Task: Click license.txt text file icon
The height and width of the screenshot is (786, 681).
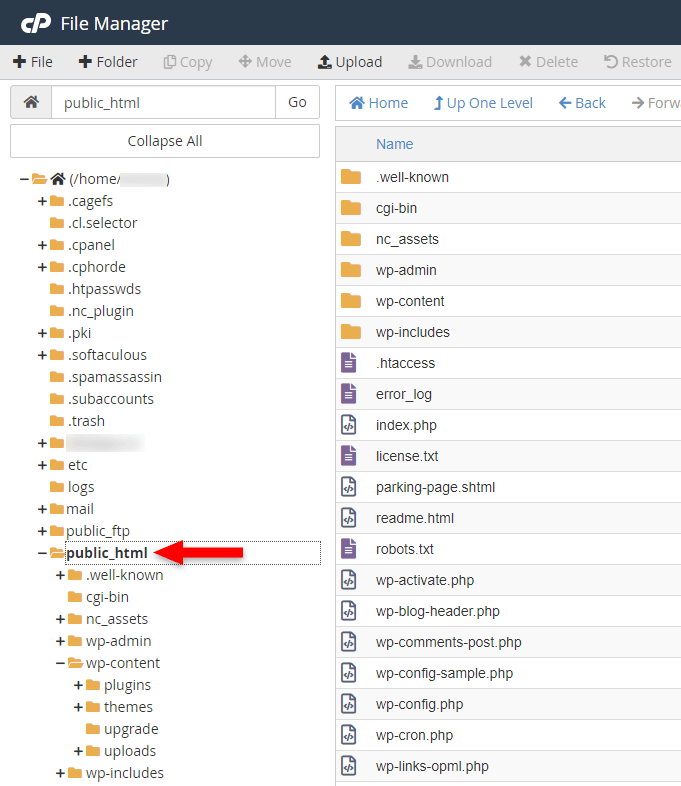Action: click(349, 456)
